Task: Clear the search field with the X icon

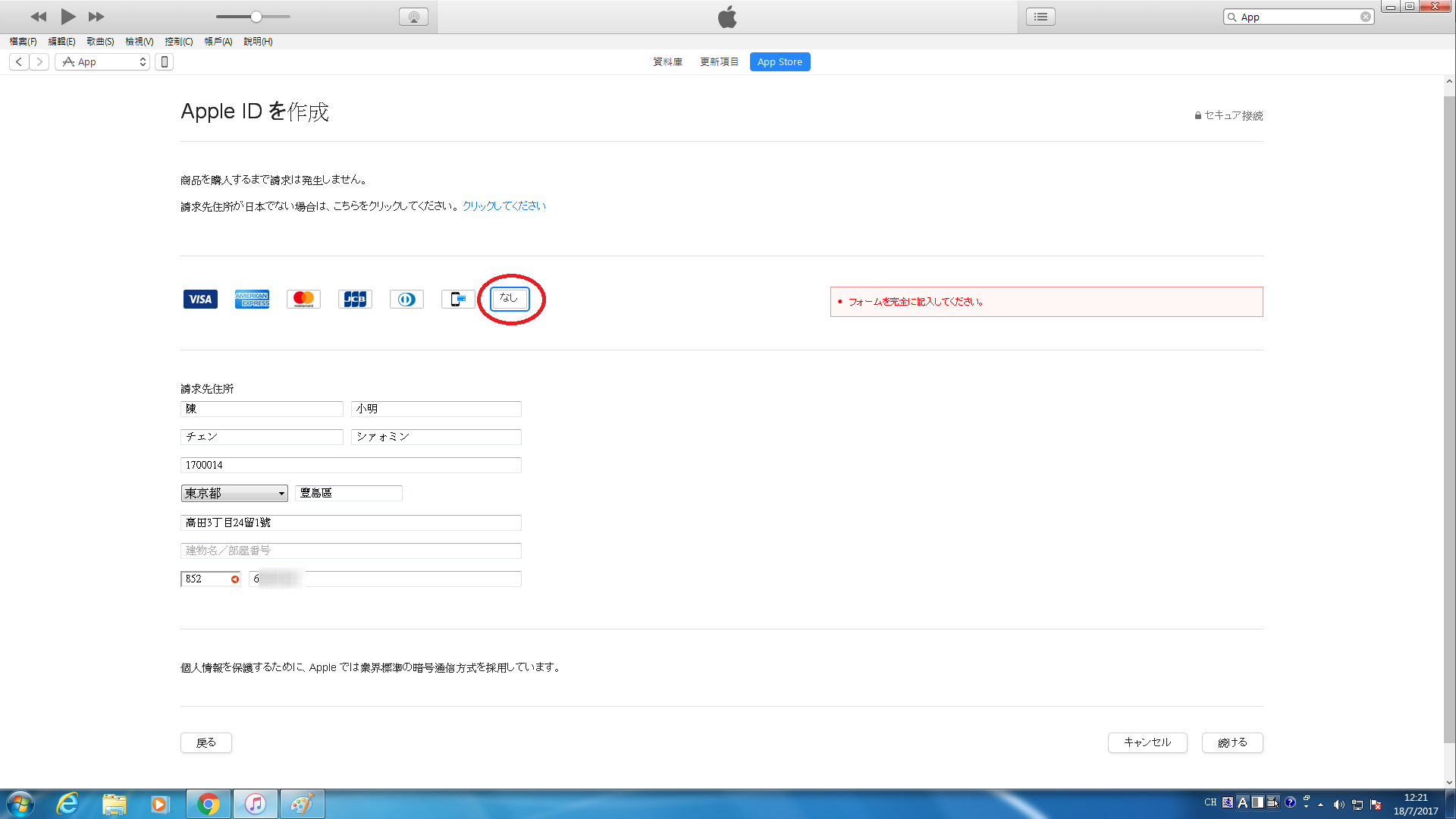Action: [x=1365, y=17]
